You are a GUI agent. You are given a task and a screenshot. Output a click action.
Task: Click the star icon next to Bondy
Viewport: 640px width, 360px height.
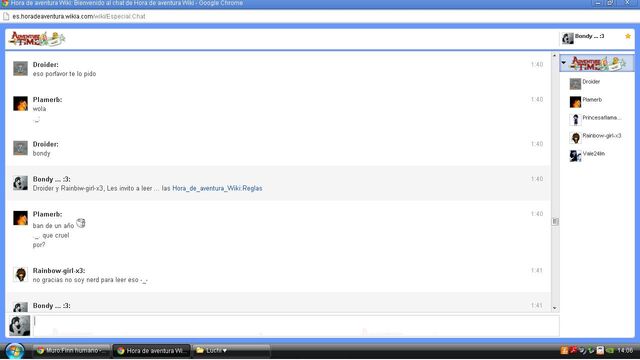[x=628, y=36]
